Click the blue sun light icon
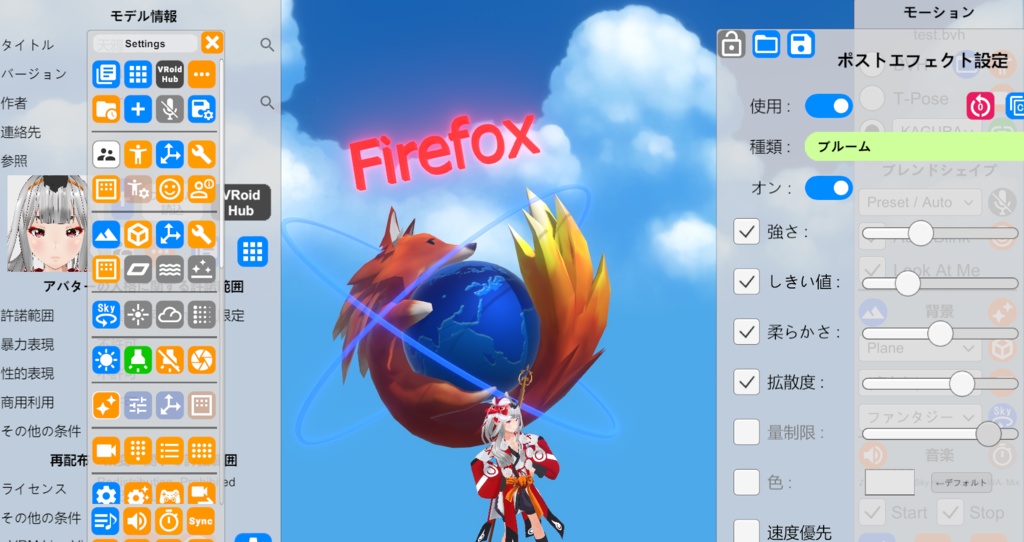The height and width of the screenshot is (542, 1024). coord(106,360)
